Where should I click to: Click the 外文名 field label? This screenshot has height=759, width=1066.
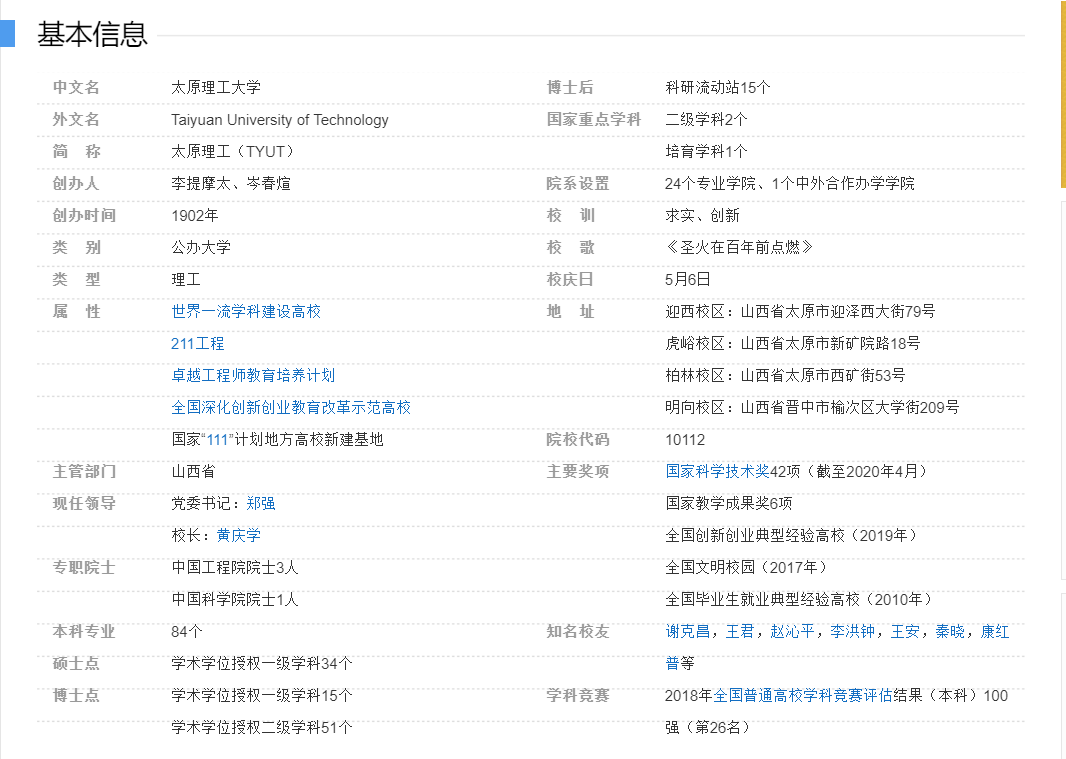click(76, 119)
